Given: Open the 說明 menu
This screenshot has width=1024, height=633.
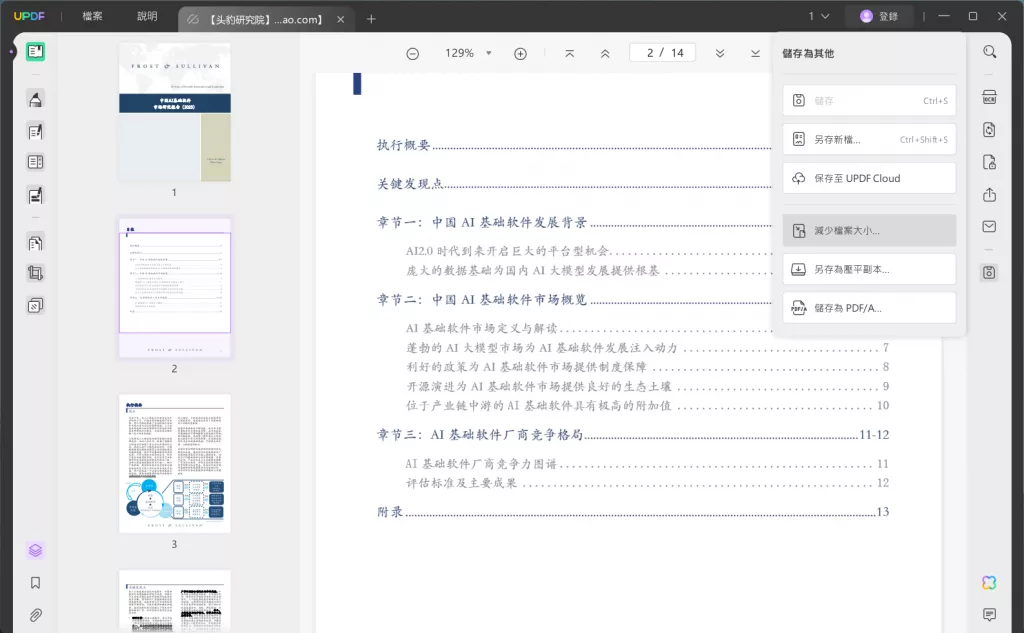Looking at the screenshot, I should 147,16.
